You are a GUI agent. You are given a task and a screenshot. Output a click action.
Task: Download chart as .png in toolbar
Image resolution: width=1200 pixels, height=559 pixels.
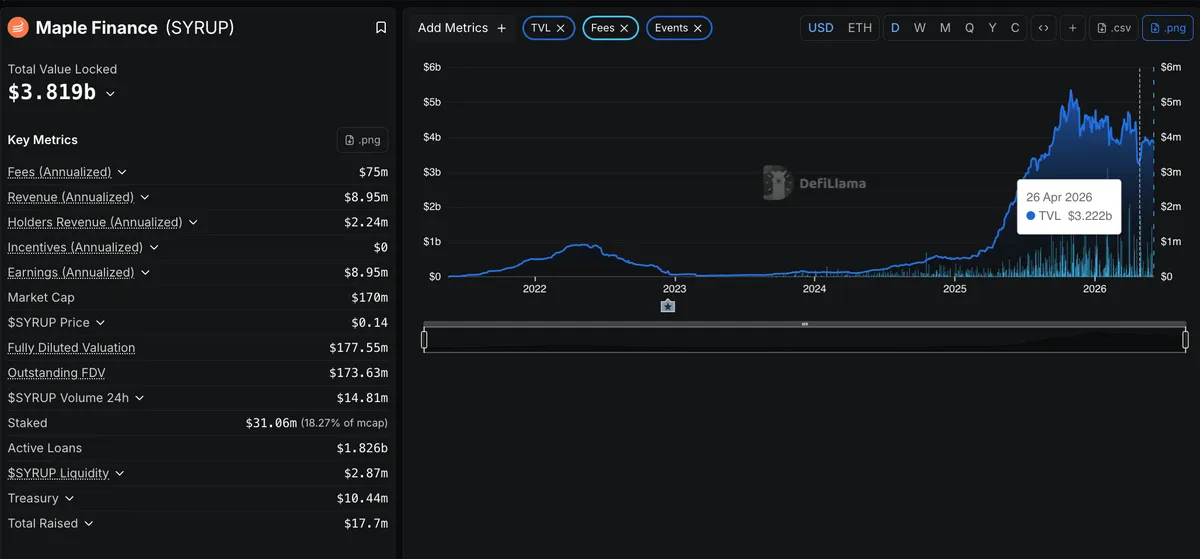click(x=1167, y=28)
